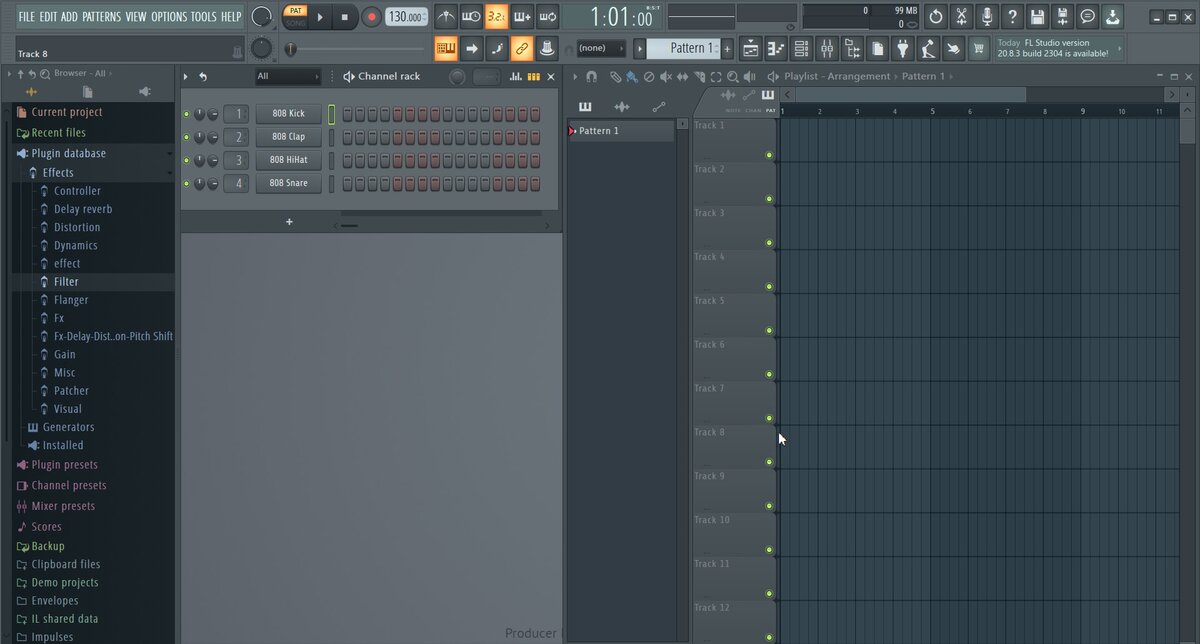Open the (none) arrangement picker dropdown

click(x=620, y=48)
